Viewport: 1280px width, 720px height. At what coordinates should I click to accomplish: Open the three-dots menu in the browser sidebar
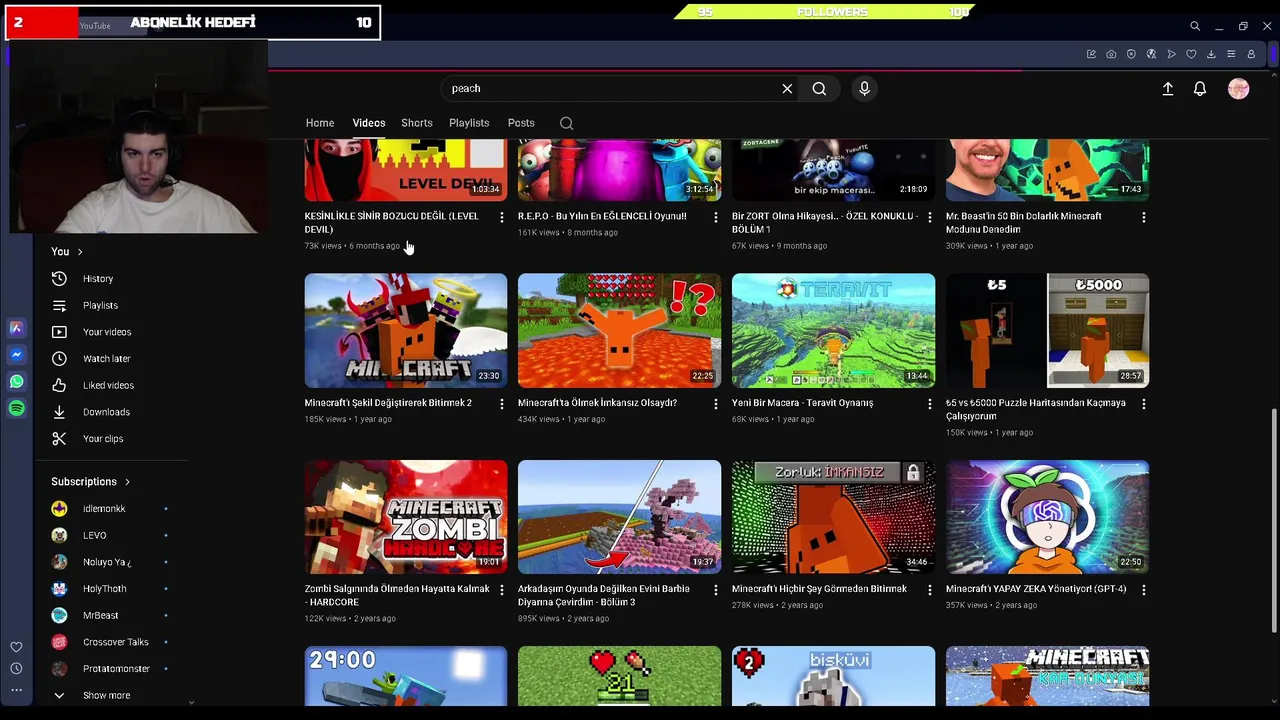point(16,690)
